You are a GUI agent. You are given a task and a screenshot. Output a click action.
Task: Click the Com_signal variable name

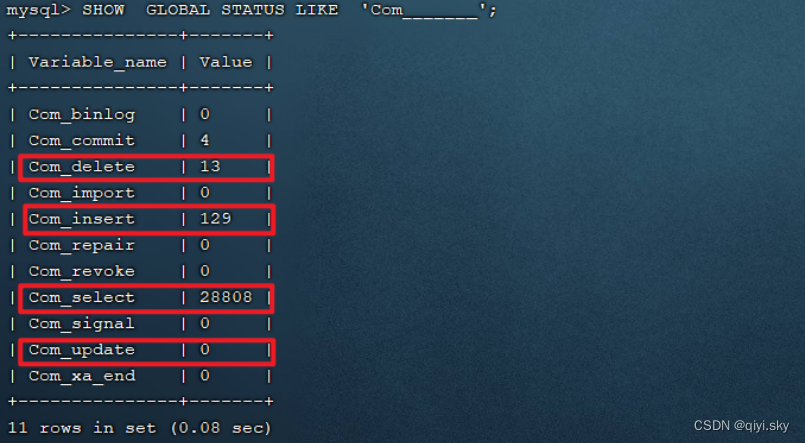click(x=82, y=323)
